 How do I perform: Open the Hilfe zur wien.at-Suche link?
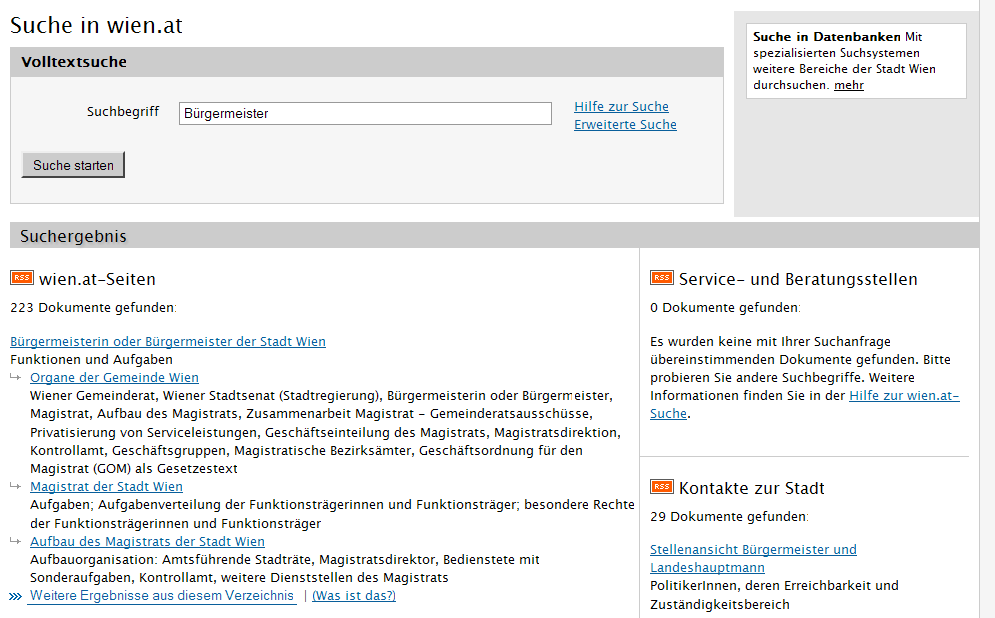(904, 396)
